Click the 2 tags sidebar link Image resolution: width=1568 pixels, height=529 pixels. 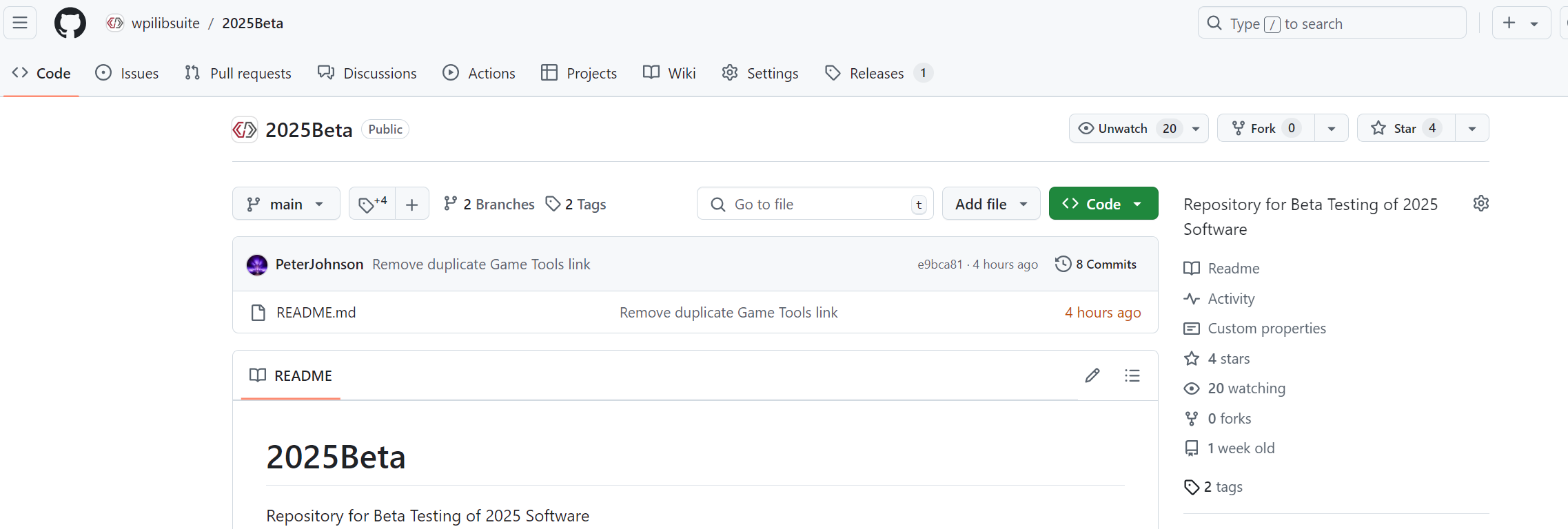pos(1214,487)
